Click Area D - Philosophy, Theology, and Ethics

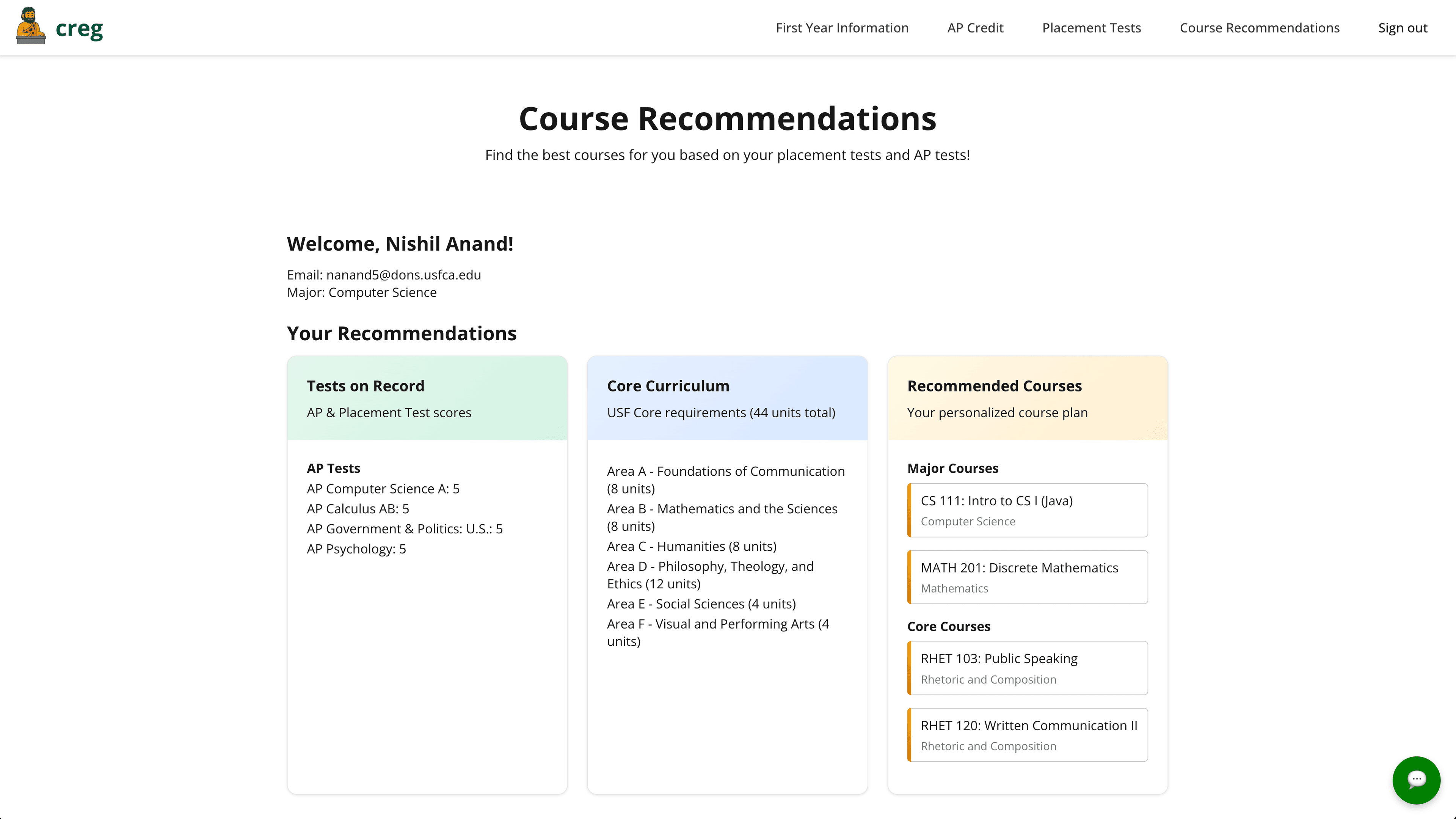[711, 575]
